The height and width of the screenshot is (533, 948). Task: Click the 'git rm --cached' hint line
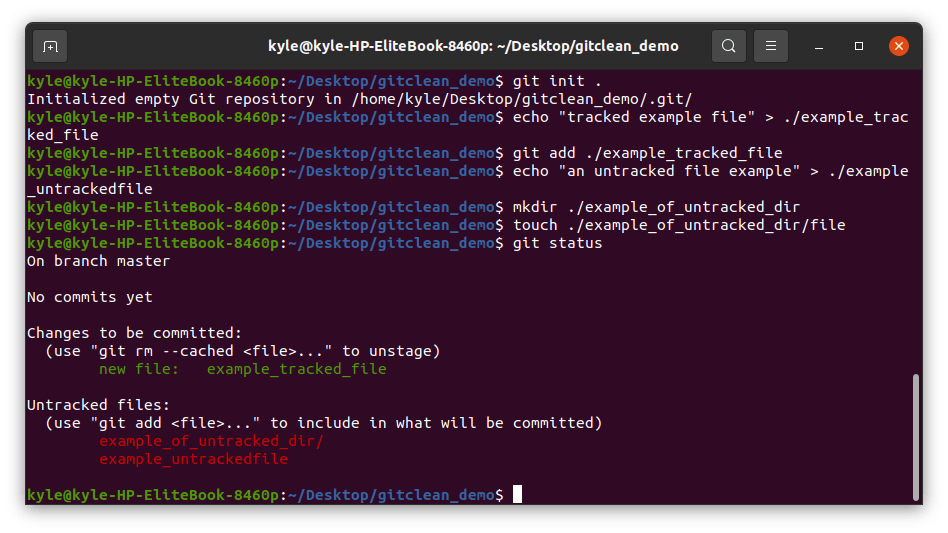pos(242,351)
